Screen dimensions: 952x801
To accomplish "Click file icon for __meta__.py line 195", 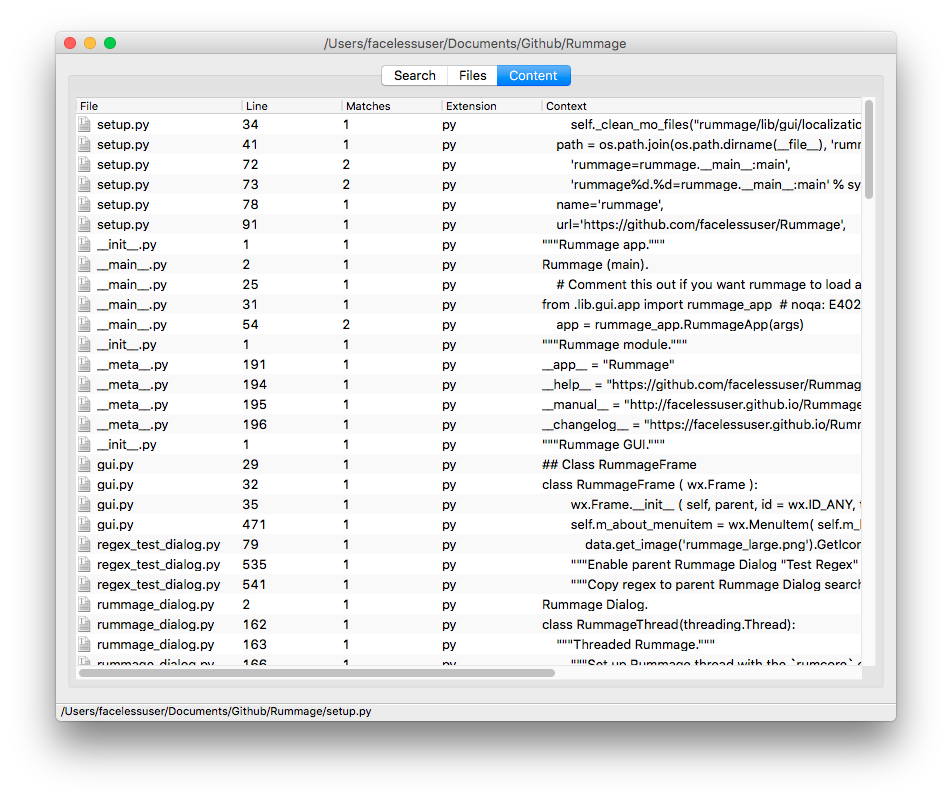I will tap(84, 405).
